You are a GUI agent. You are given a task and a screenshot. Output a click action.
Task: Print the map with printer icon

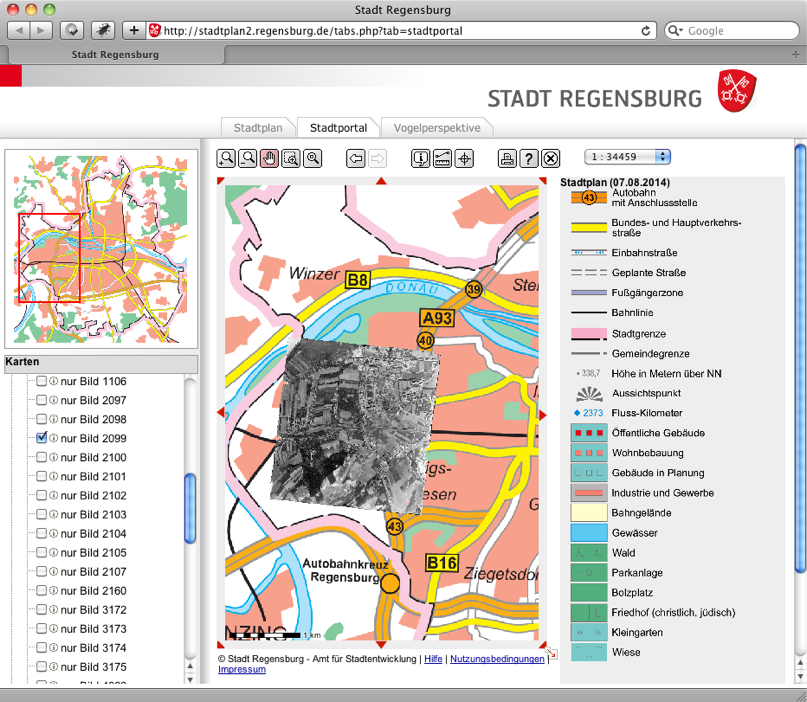(x=507, y=159)
